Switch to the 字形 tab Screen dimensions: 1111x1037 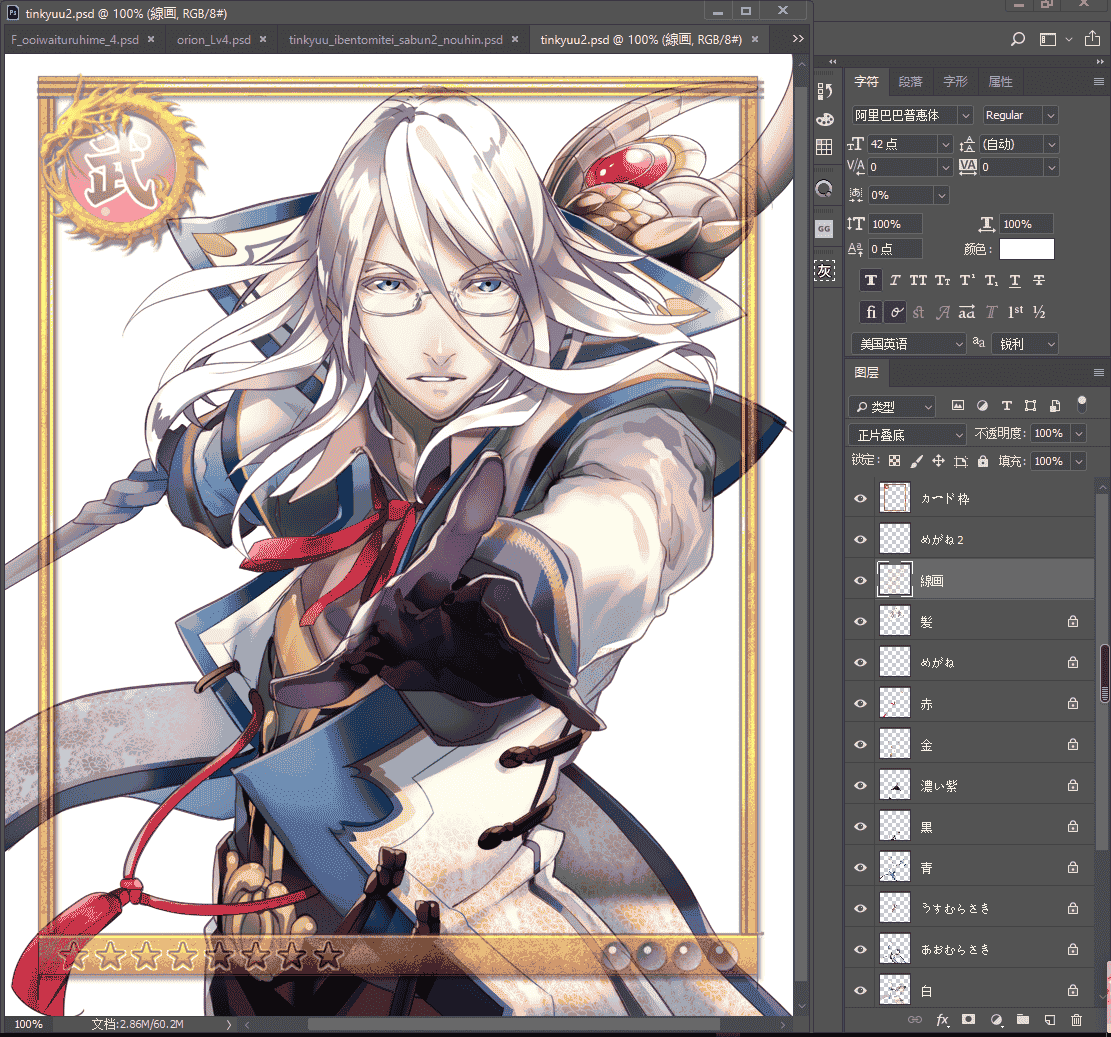[955, 82]
